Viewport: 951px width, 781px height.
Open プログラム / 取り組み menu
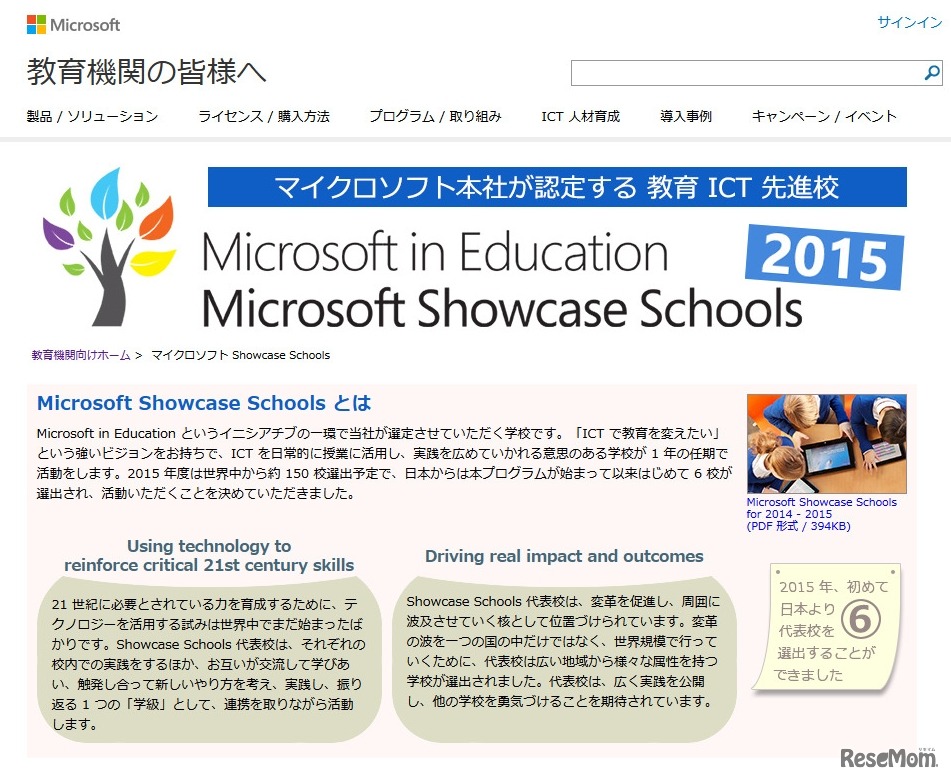pyautogui.click(x=435, y=116)
